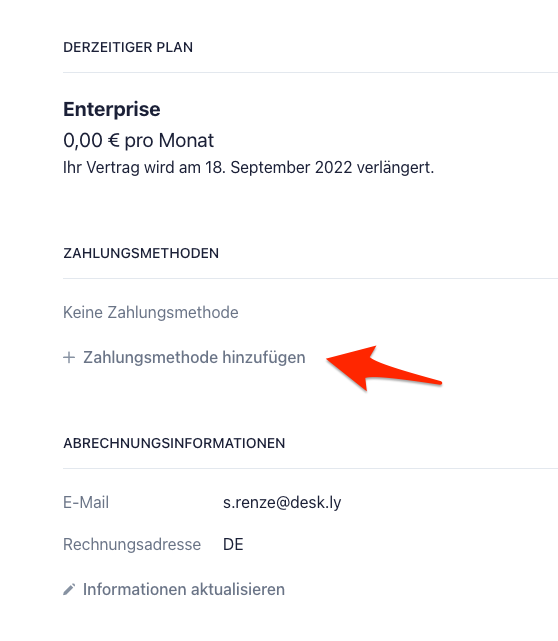Click the E-Mail field label

[86, 502]
